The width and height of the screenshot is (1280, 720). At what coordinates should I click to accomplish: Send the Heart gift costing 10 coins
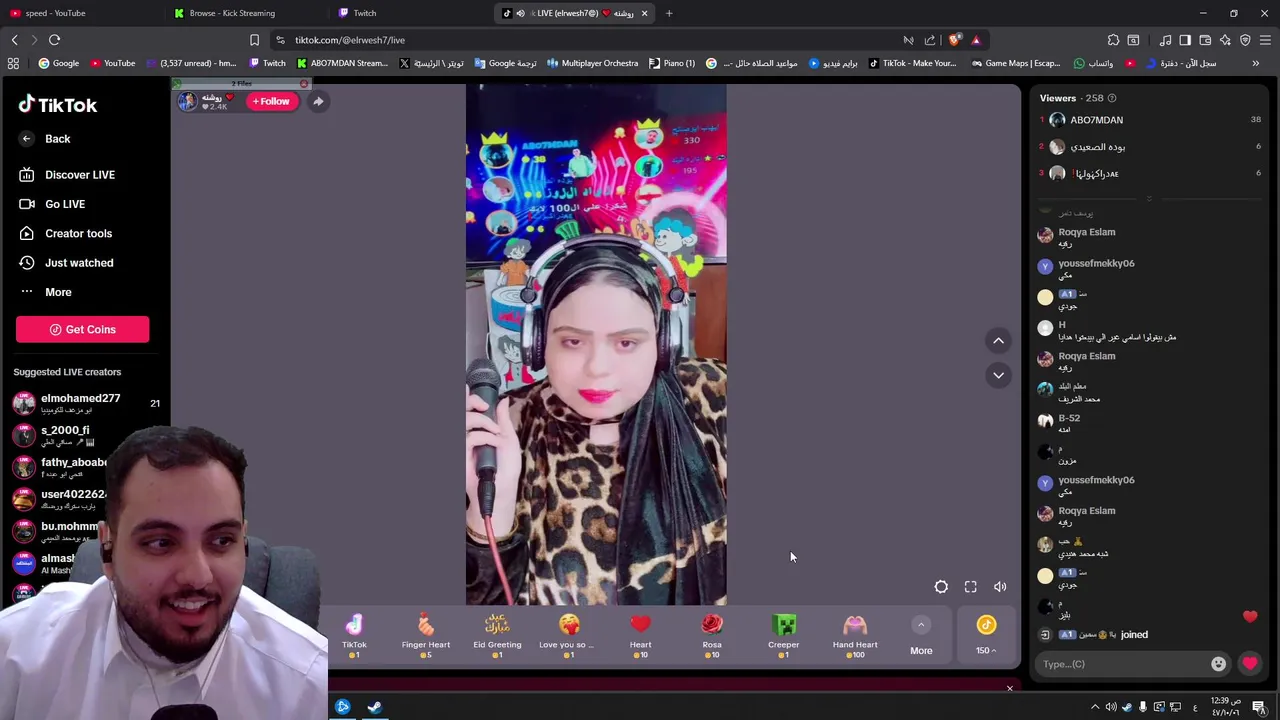(640, 636)
